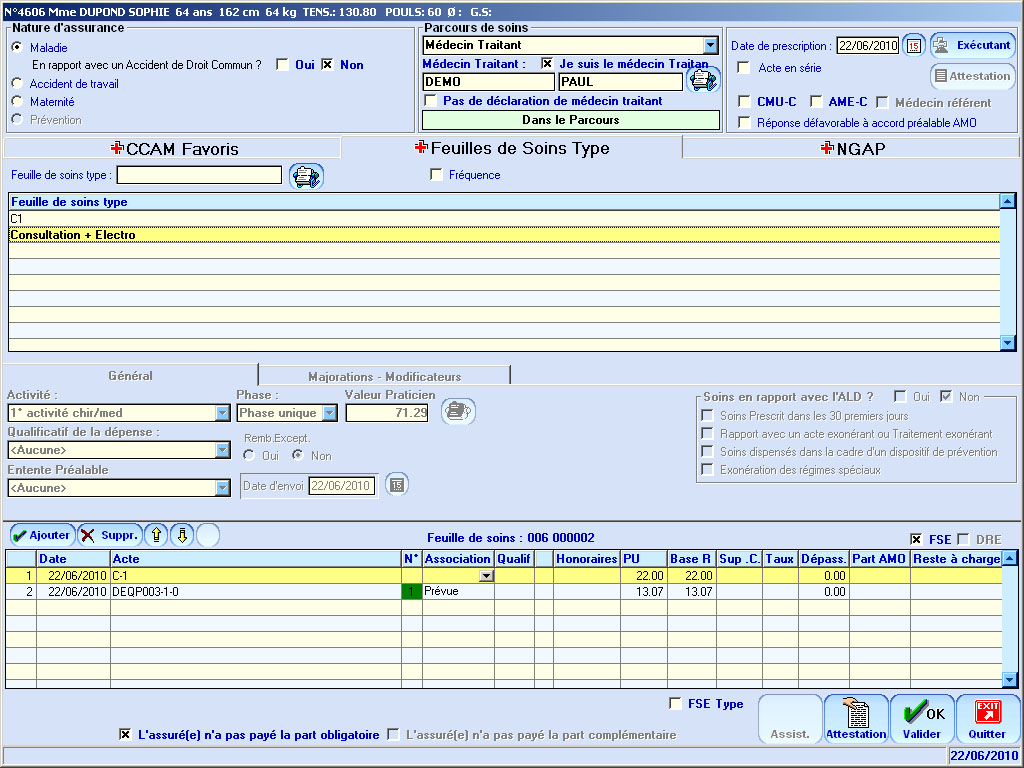Click search icon next to Feuille de soins type
The width and height of the screenshot is (1024, 768).
[x=305, y=176]
